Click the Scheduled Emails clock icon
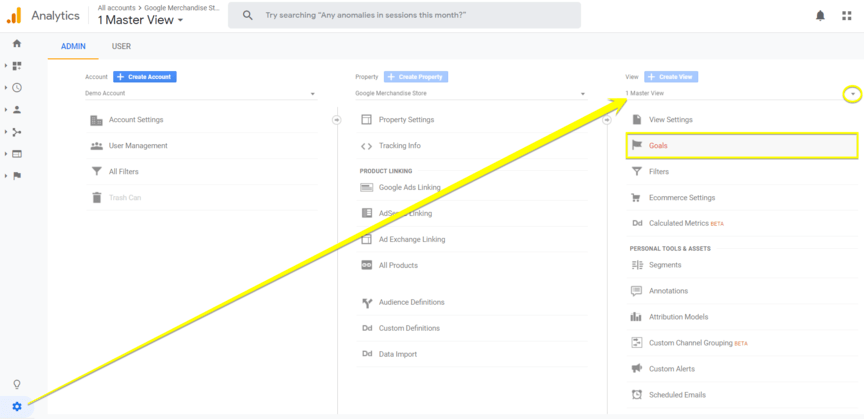The width and height of the screenshot is (864, 419). [636, 395]
